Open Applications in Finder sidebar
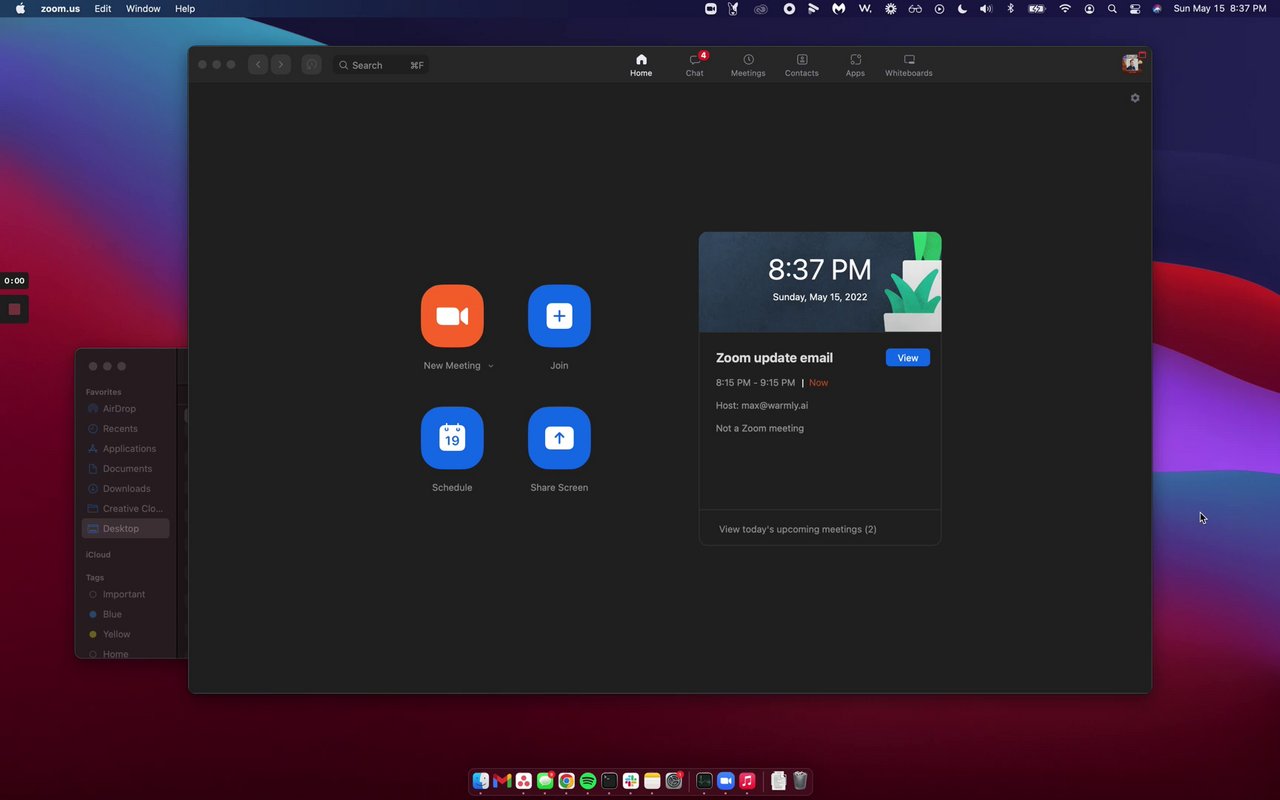Viewport: 1280px width, 800px height. (126, 449)
